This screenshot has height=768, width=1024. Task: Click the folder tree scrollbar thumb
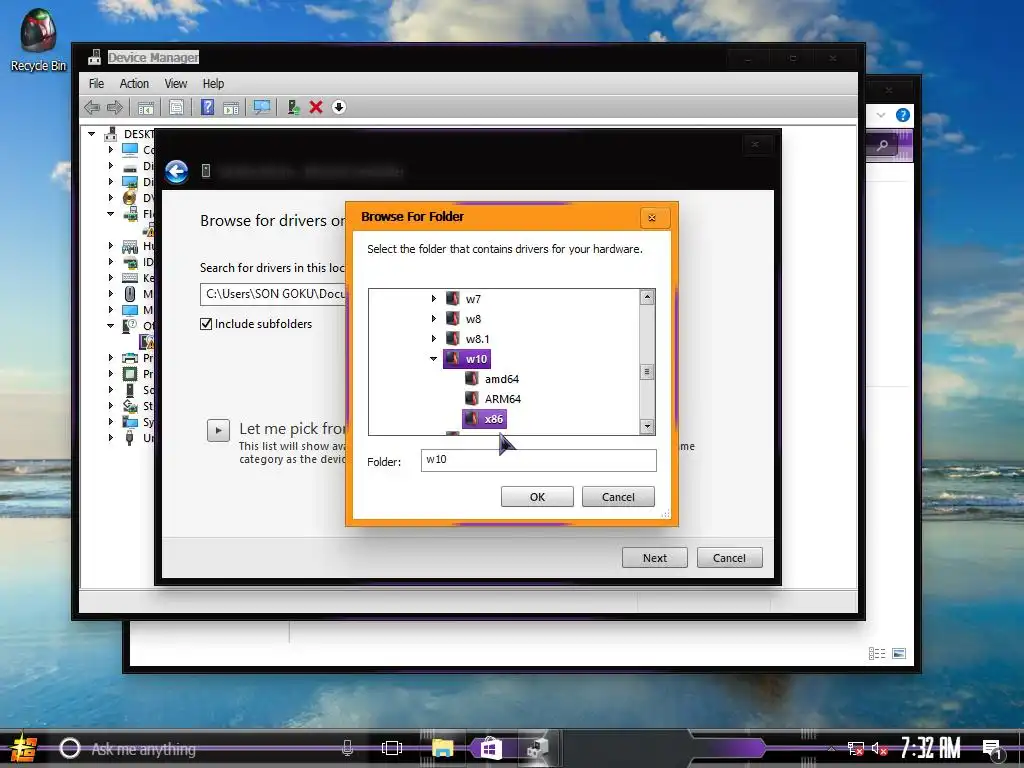(x=647, y=372)
